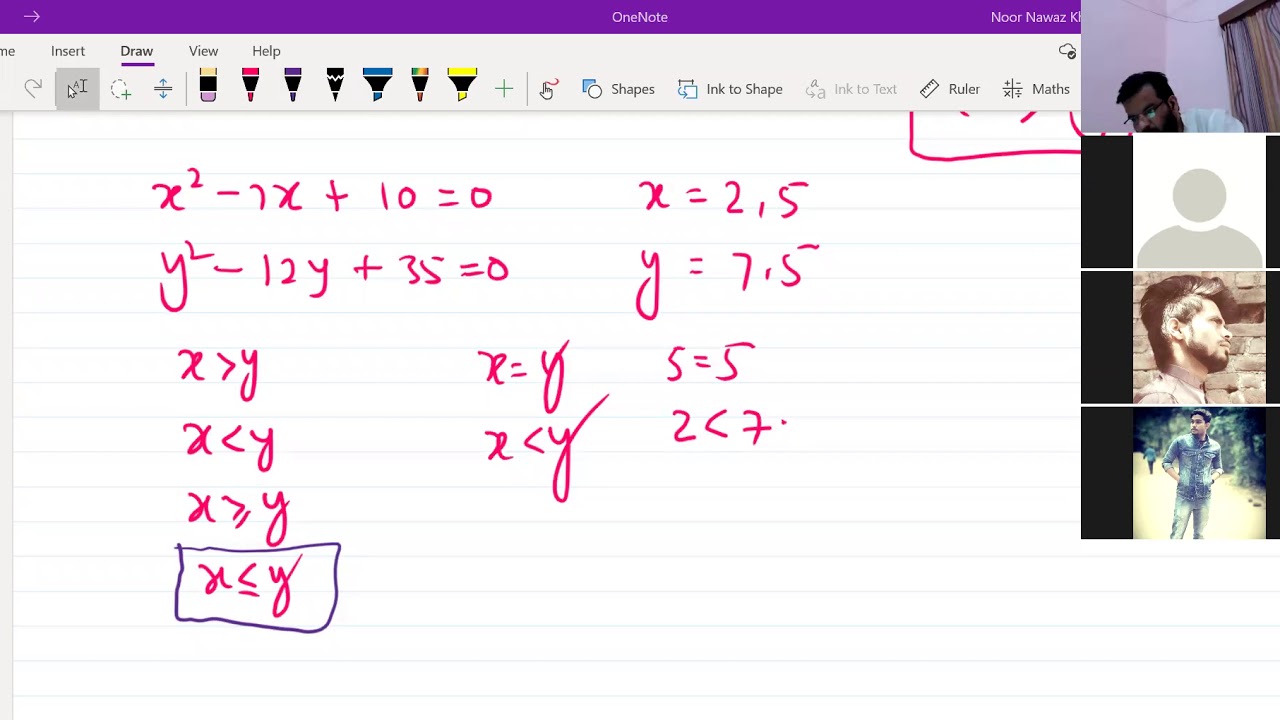Image resolution: width=1280 pixels, height=720 pixels.
Task: Click participant thumbnail with brick wall photo
Action: click(1180, 338)
